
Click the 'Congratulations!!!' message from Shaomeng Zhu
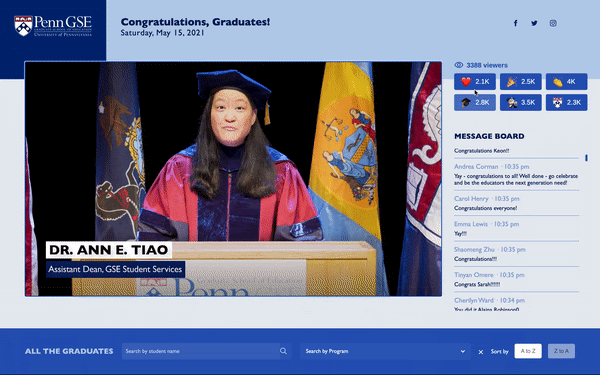tap(475, 259)
